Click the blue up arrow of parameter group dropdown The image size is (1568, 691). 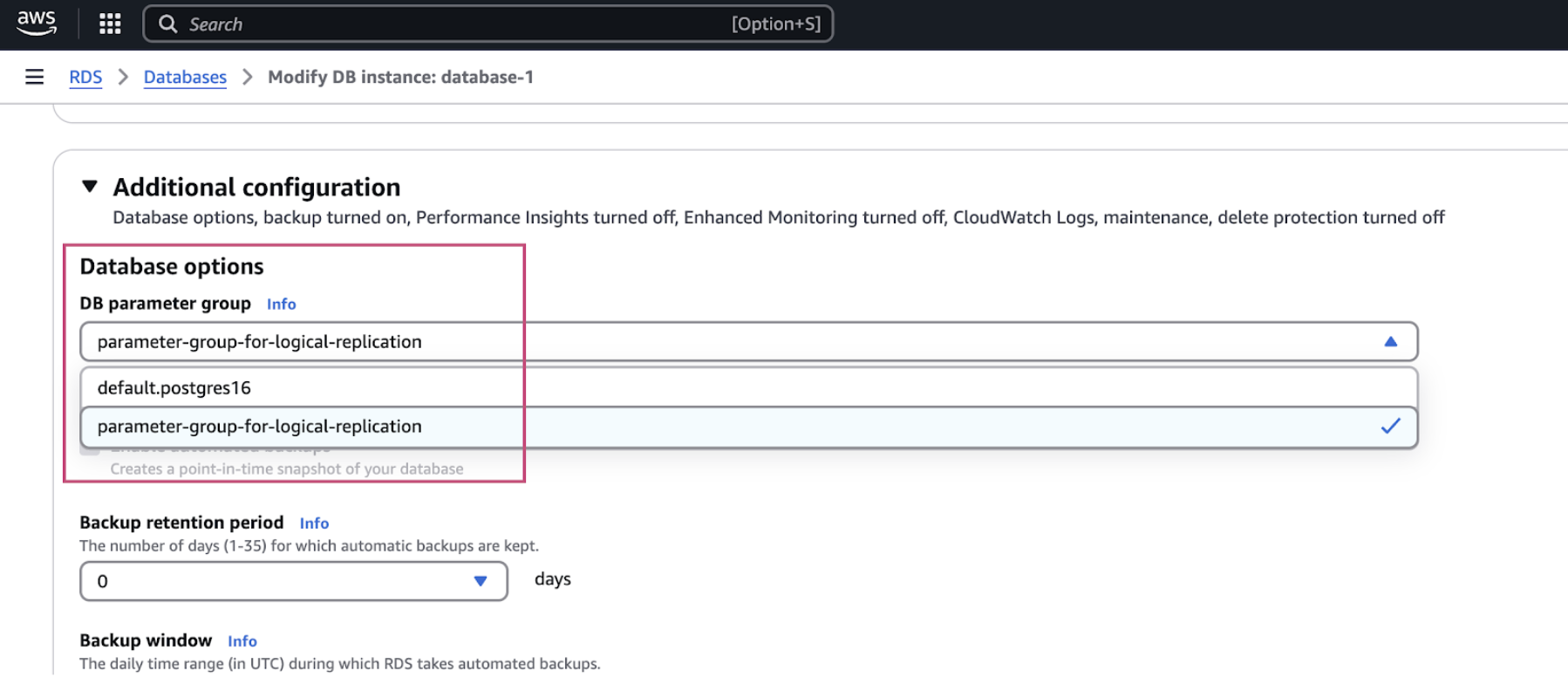click(x=1390, y=341)
